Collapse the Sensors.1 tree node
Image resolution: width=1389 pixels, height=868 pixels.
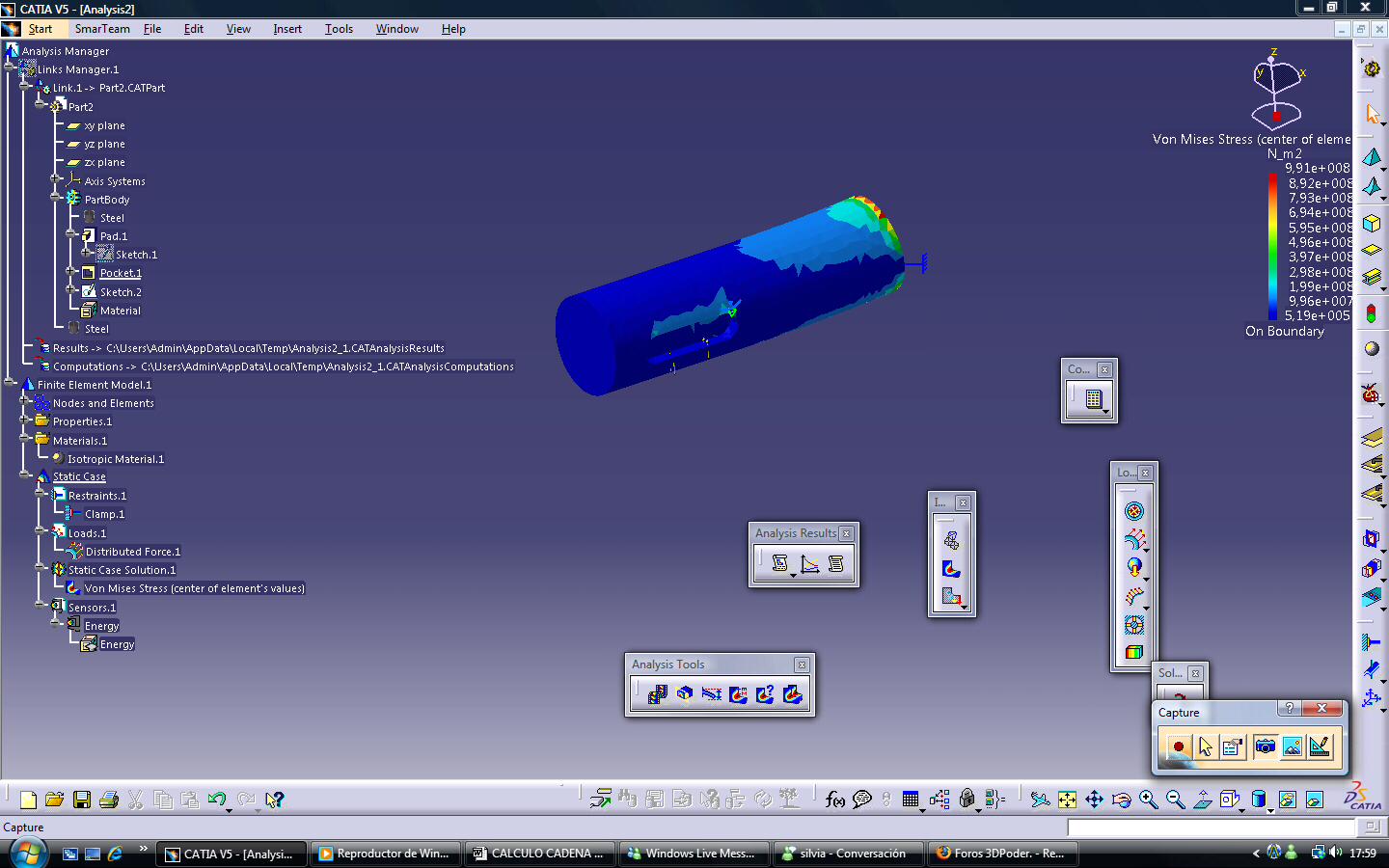point(40,607)
